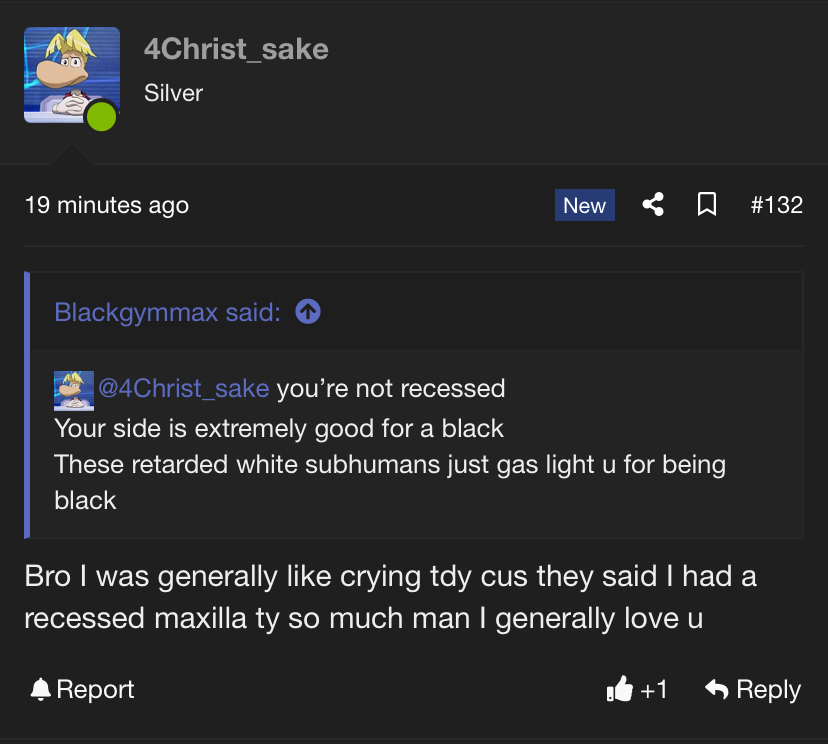828x744 pixels.
Task: Click the up arrow beside Blackgymmax said
Action: tap(308, 312)
